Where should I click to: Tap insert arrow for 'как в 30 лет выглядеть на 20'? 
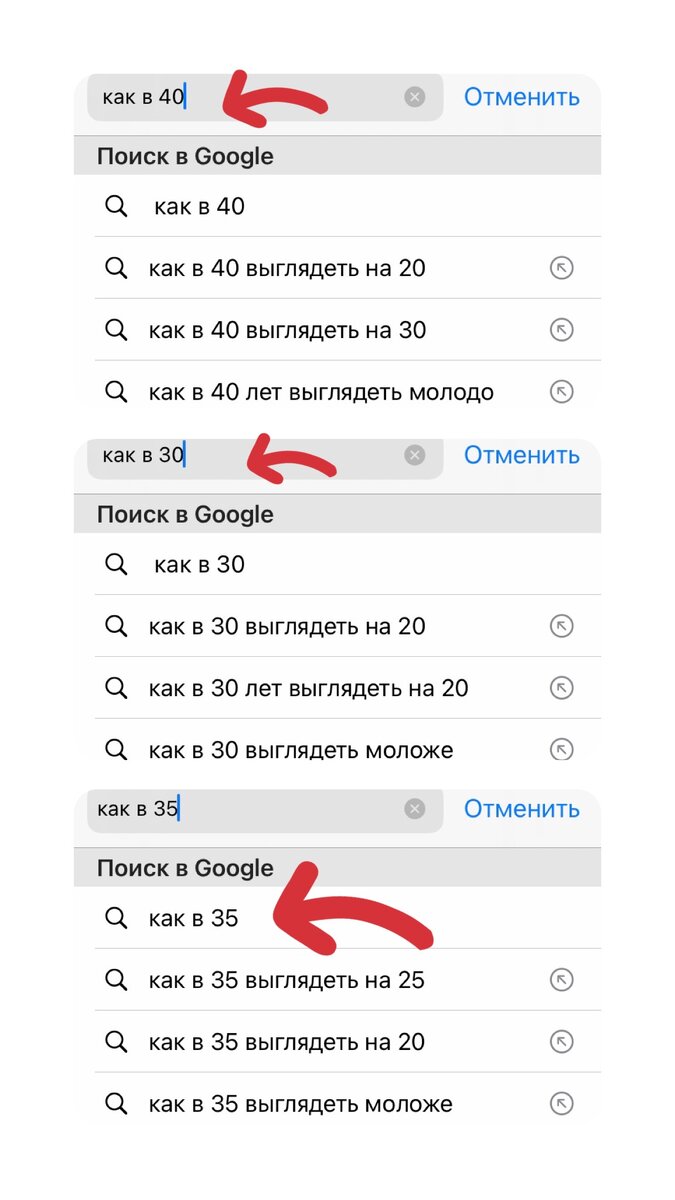562,687
